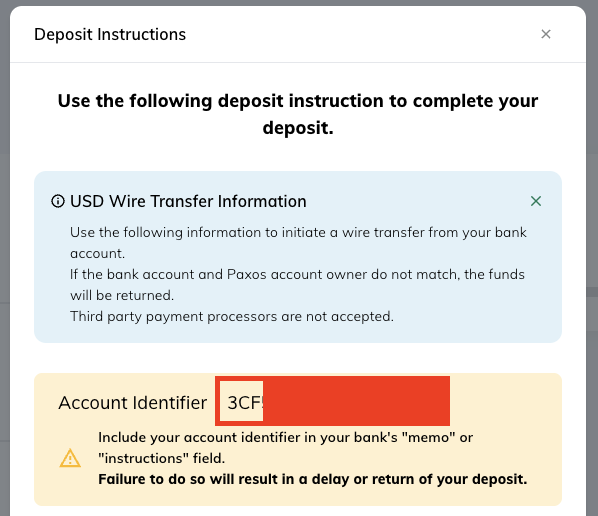Click the info circle icon beside USD Wire
Image resolution: width=598 pixels, height=516 pixels.
pos(58,201)
